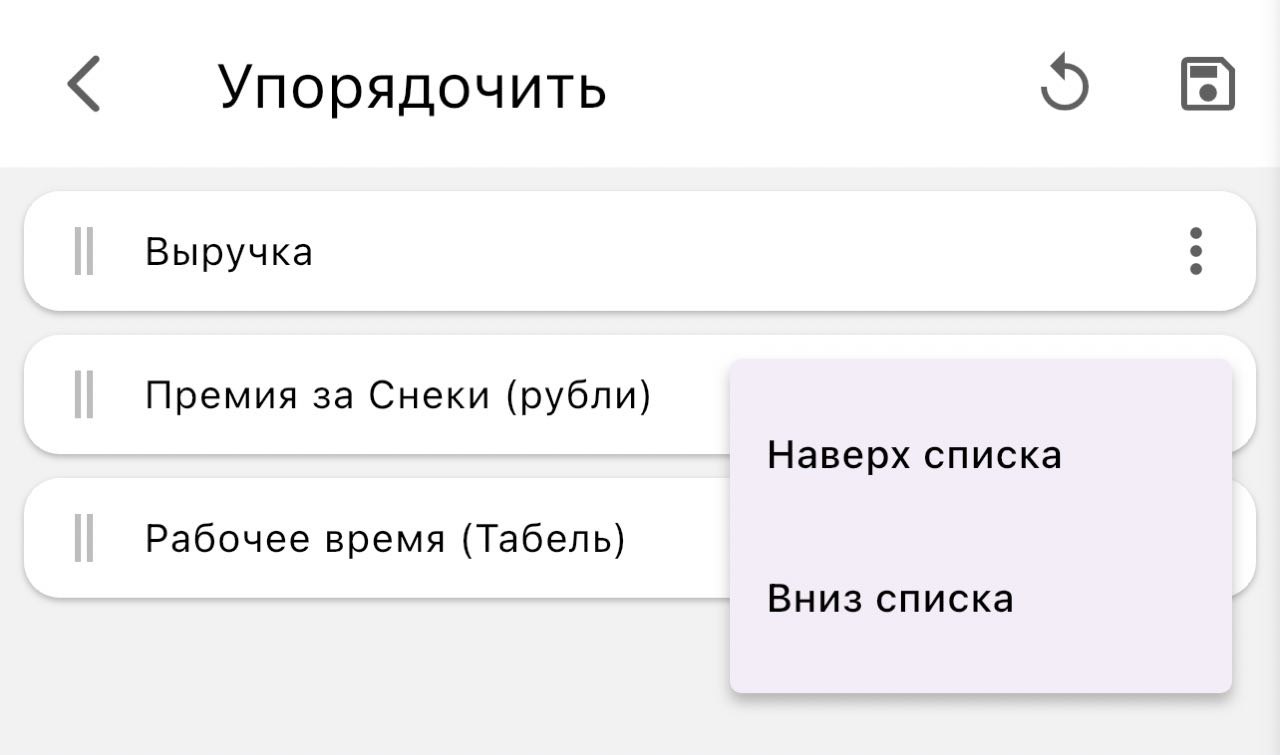Click the empty middle of the Выручка card

(700, 251)
